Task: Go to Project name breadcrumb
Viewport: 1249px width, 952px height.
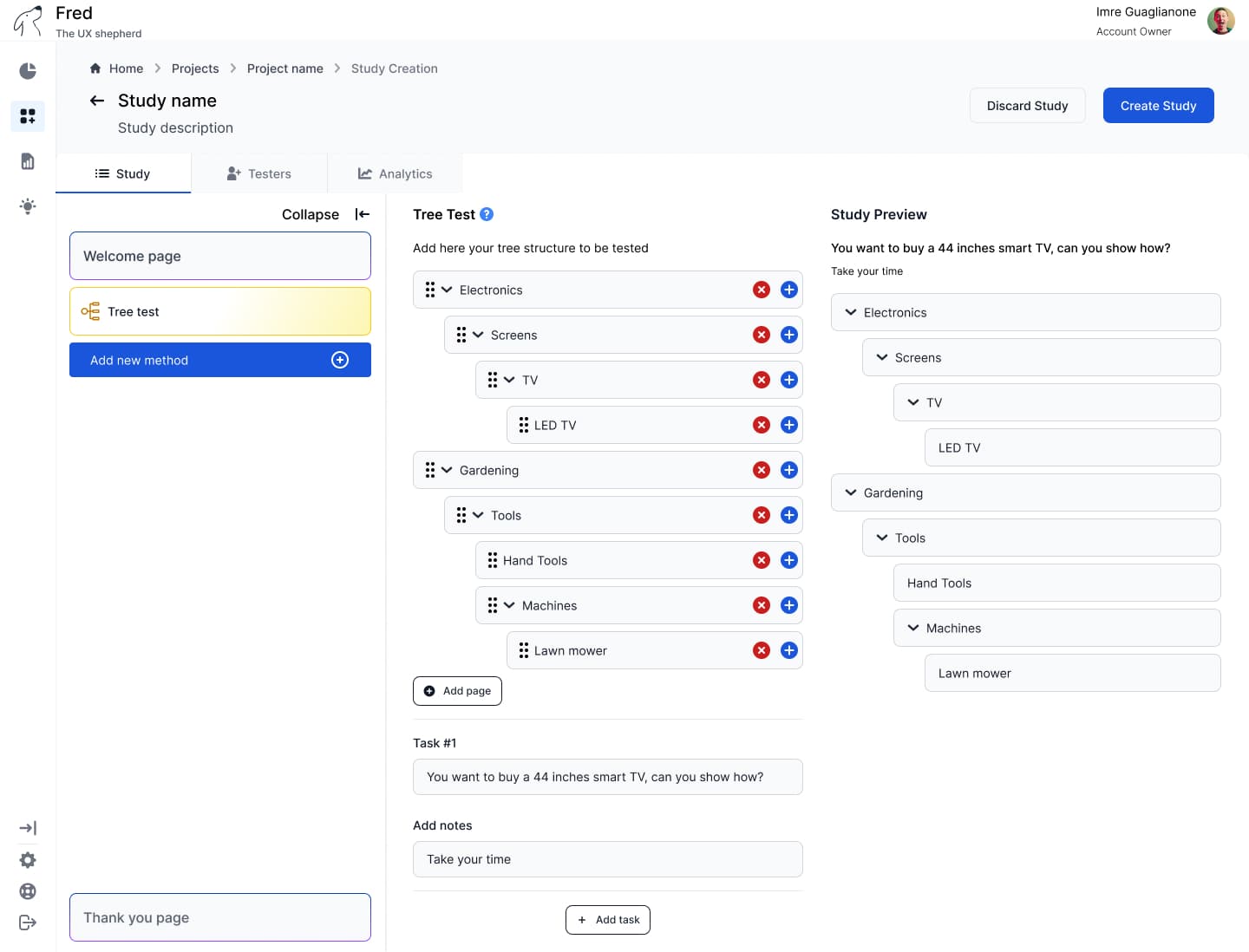Action: click(285, 68)
